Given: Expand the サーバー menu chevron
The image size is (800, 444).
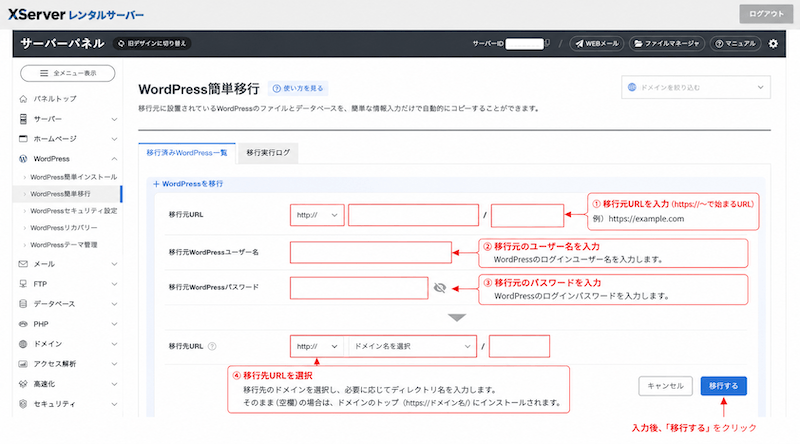Looking at the screenshot, I should [x=114, y=119].
